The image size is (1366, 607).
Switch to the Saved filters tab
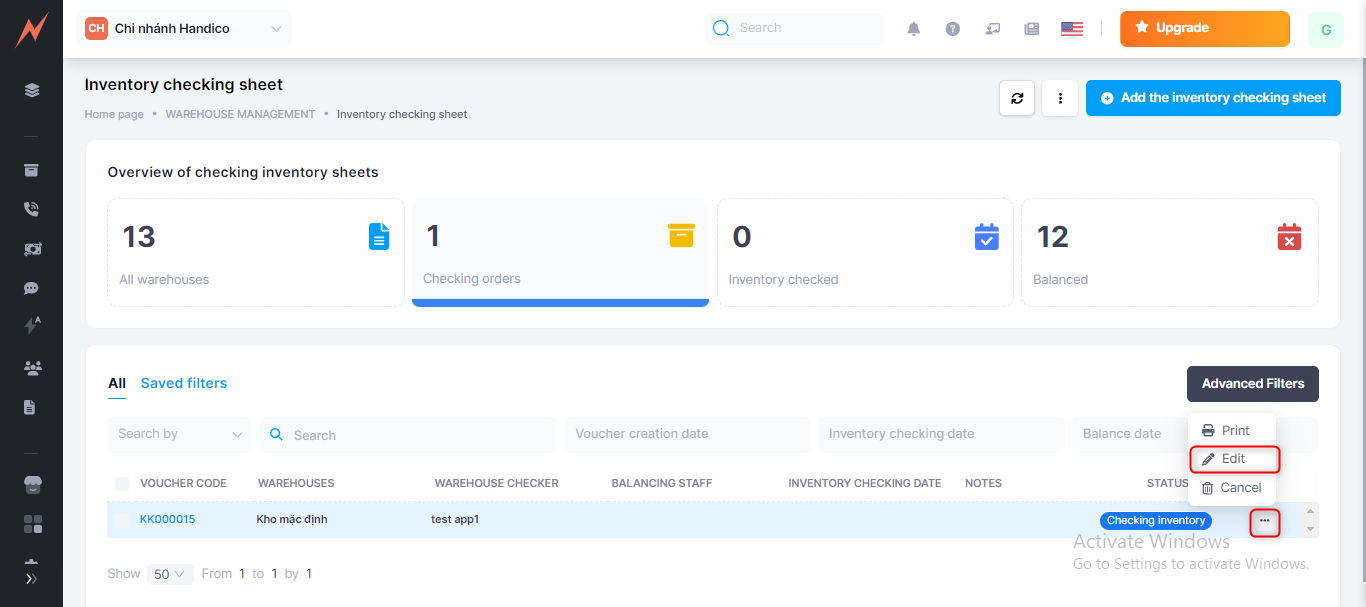[184, 383]
